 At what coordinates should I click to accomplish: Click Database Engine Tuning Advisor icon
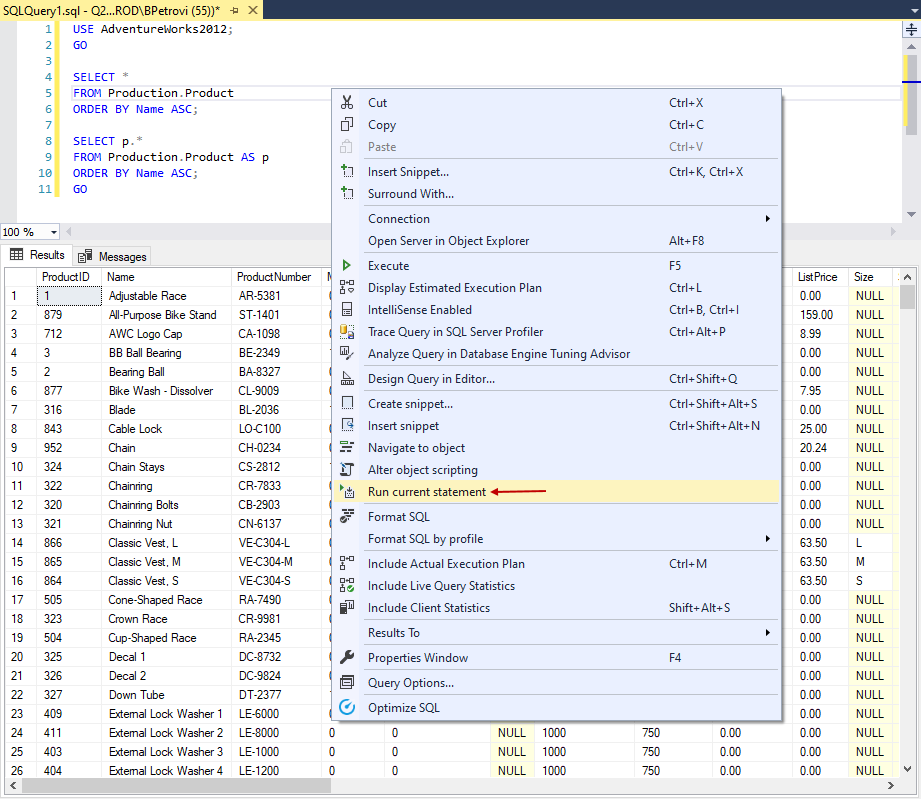347,354
